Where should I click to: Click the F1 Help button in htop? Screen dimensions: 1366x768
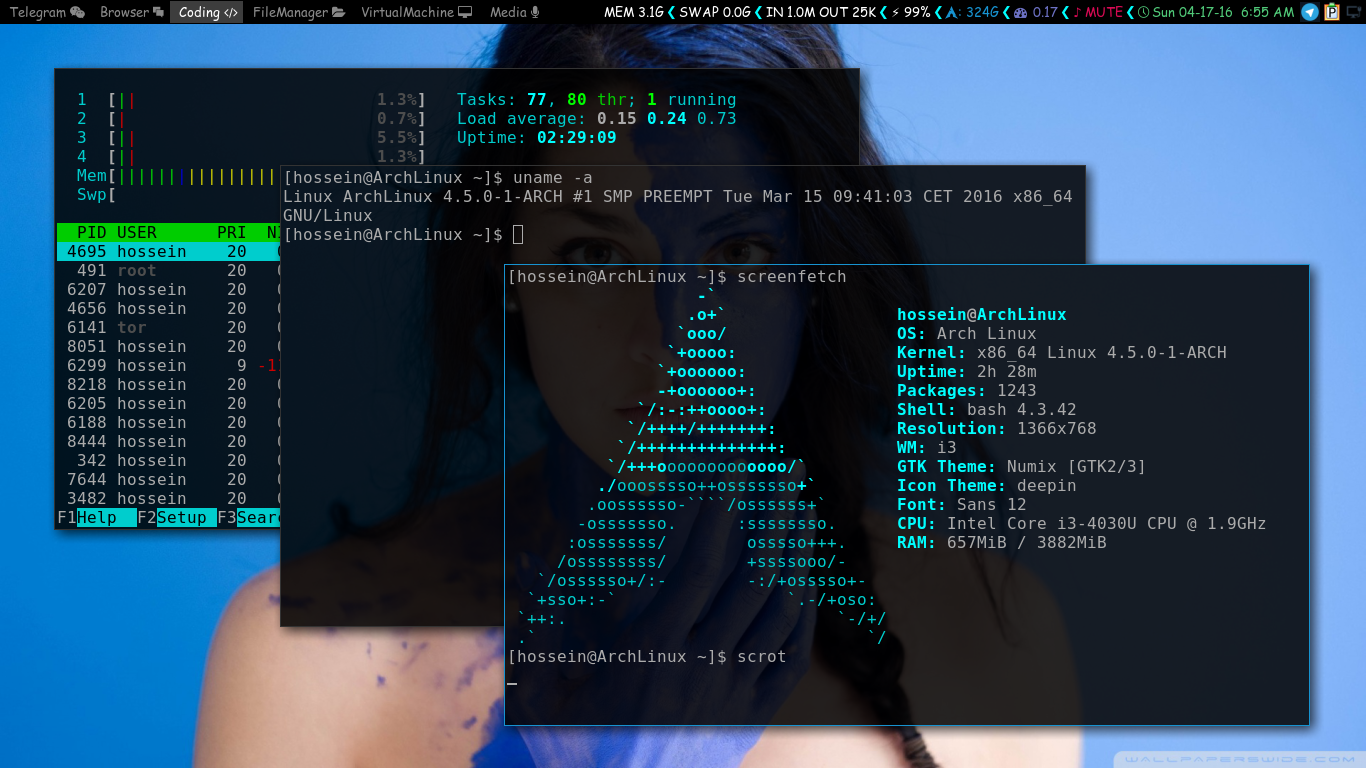[97, 517]
